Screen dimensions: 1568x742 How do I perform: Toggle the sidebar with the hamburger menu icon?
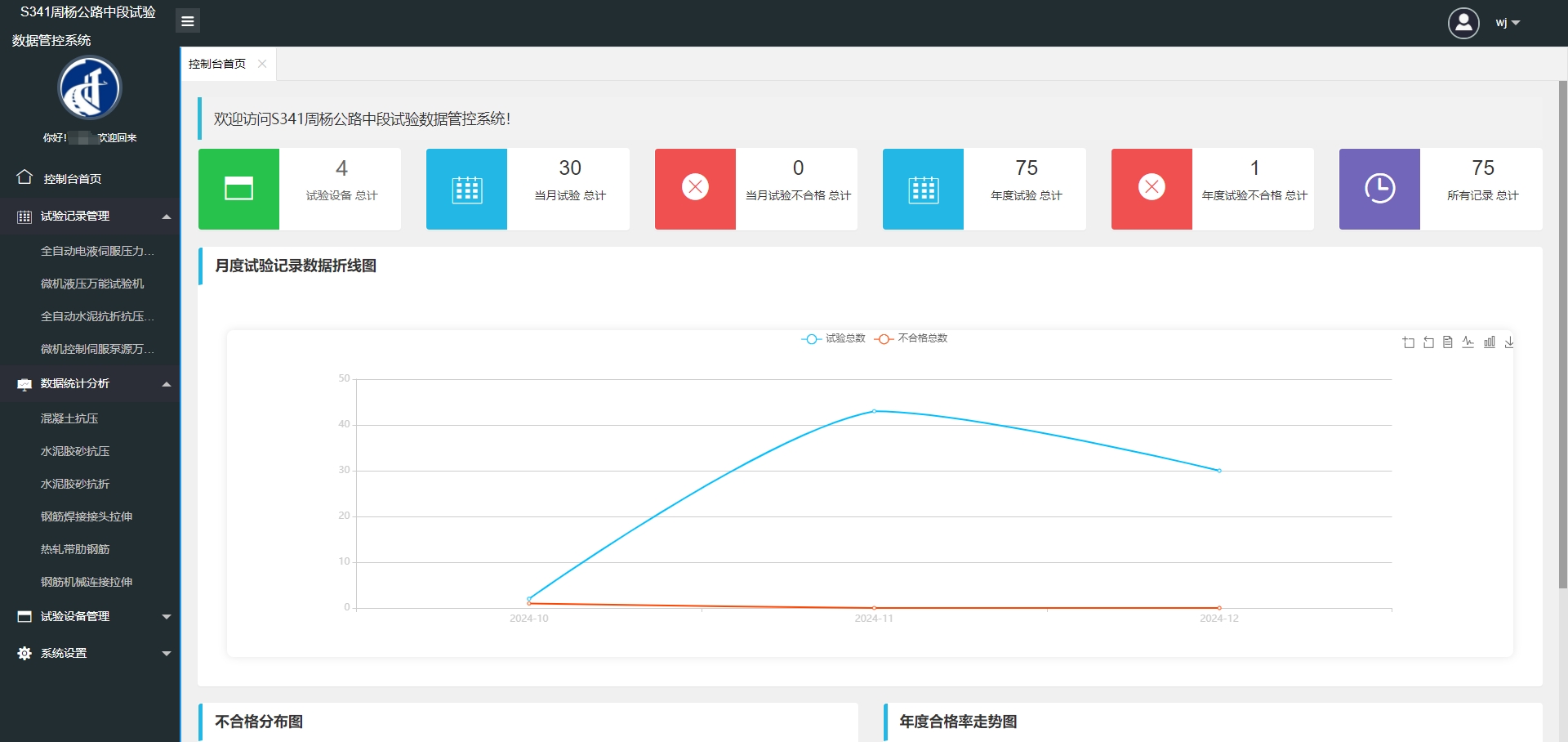(x=187, y=21)
